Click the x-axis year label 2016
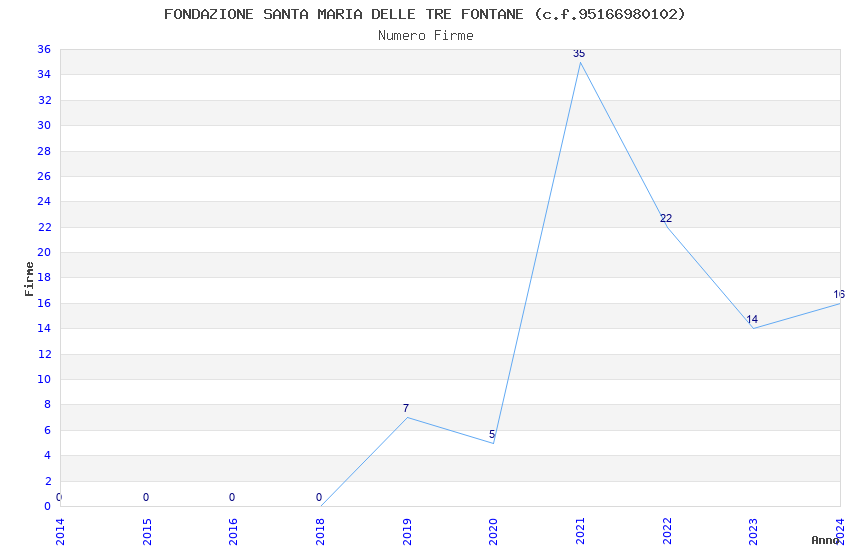The image size is (850, 550). (x=233, y=531)
